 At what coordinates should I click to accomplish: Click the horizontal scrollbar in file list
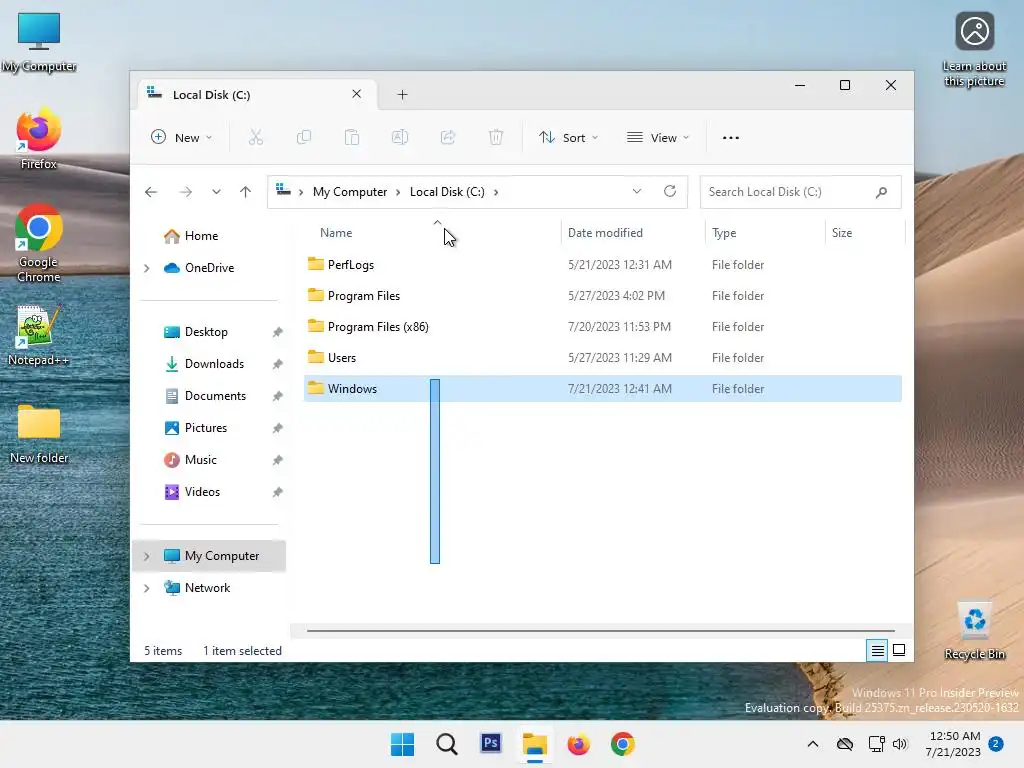(601, 631)
